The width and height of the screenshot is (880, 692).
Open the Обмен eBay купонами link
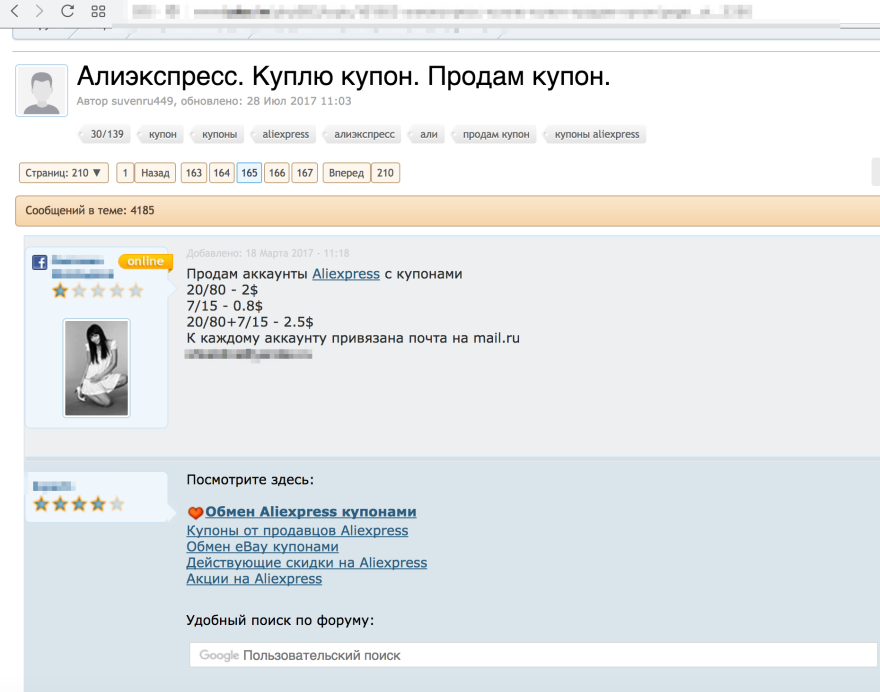pyautogui.click(x=262, y=547)
